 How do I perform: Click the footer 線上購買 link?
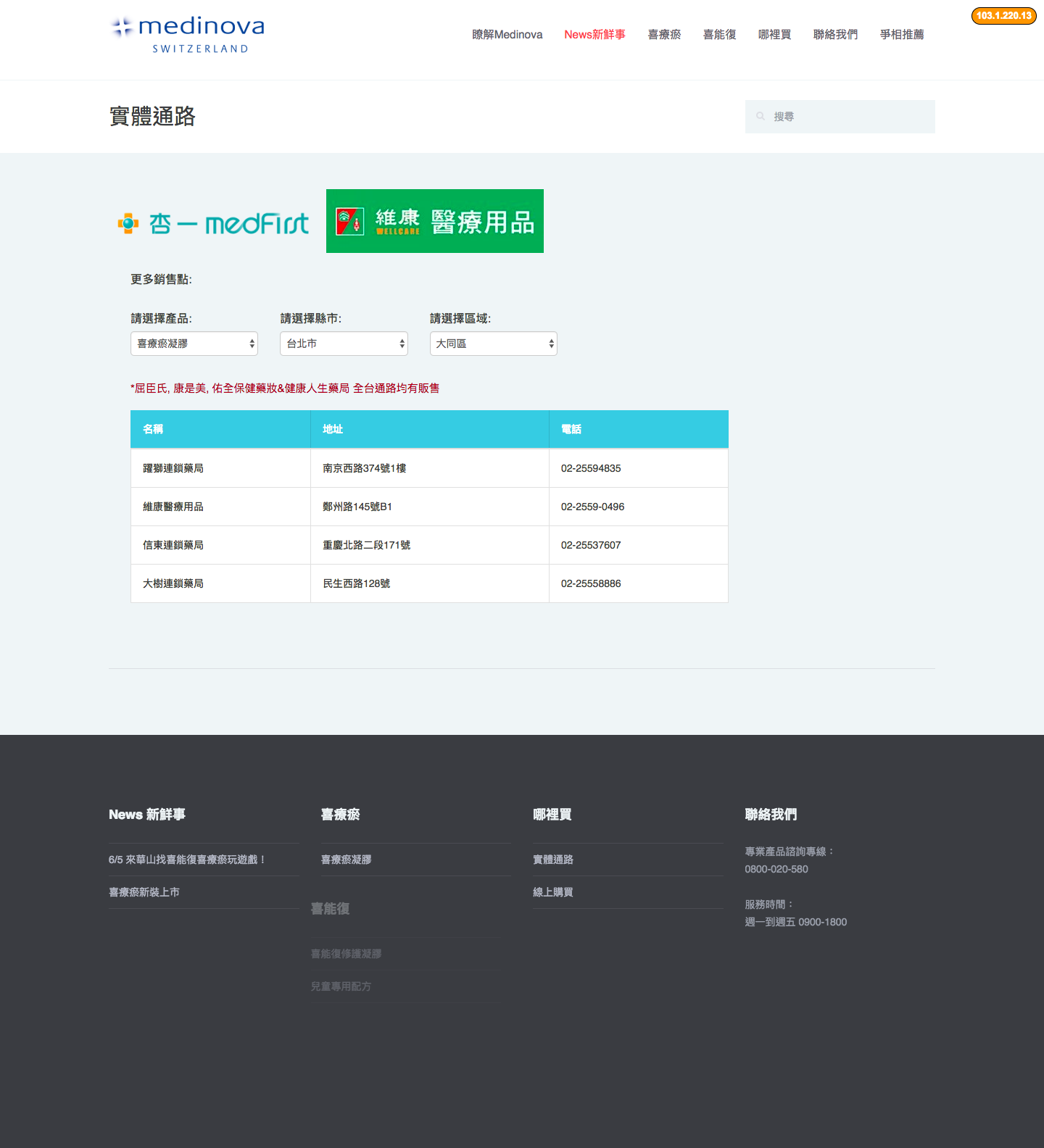click(x=553, y=892)
